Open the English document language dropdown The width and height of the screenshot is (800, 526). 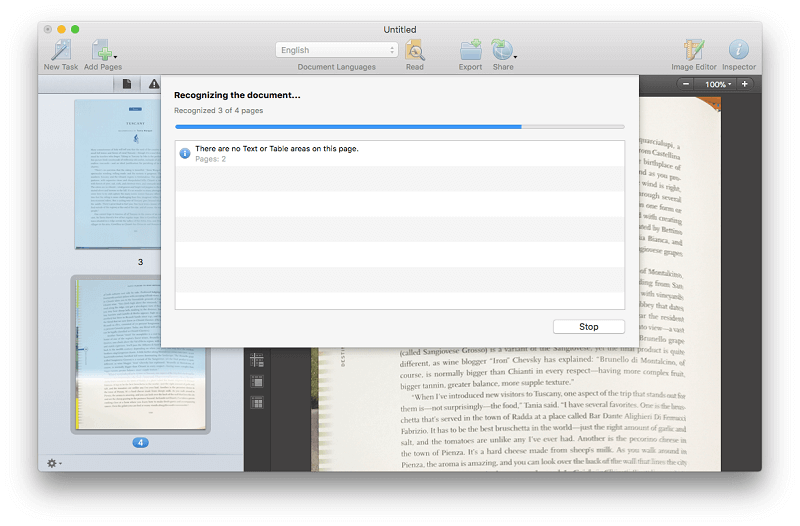pos(336,50)
